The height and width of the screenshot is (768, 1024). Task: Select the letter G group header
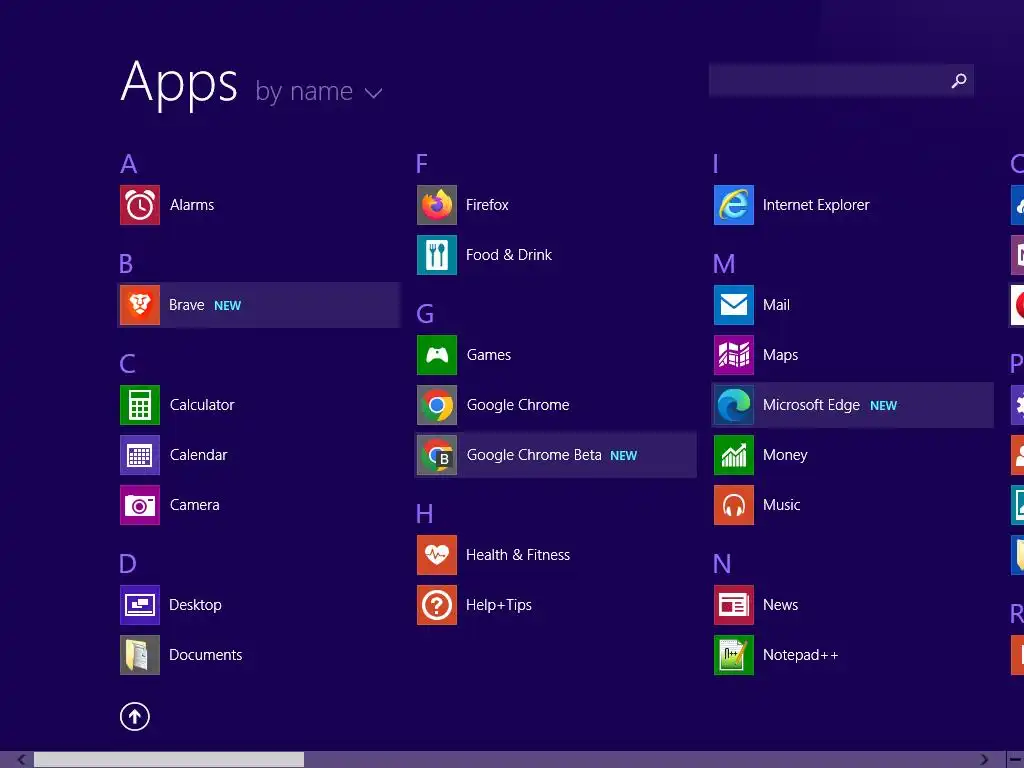click(425, 314)
